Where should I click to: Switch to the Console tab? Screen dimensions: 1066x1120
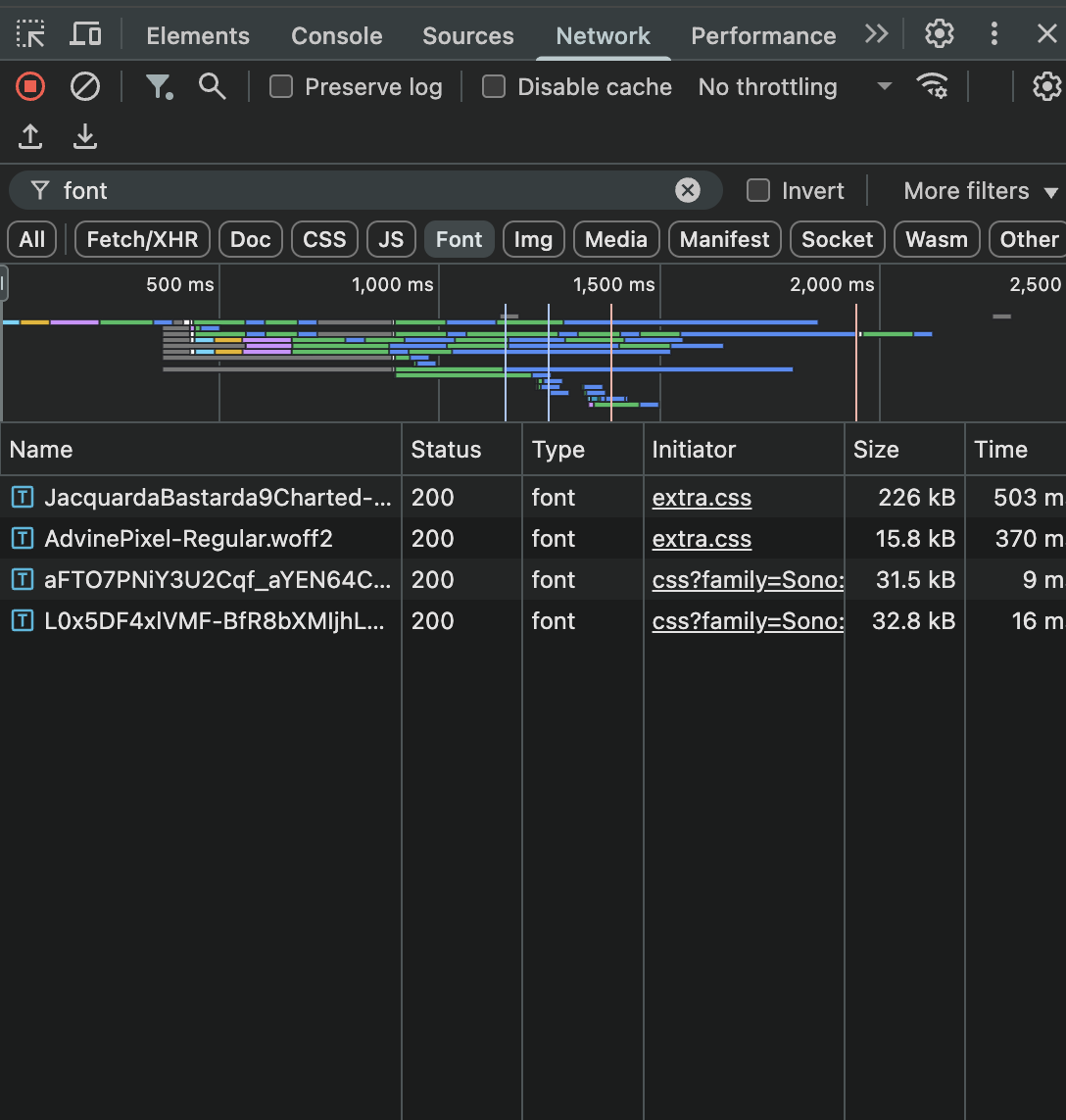[336, 36]
